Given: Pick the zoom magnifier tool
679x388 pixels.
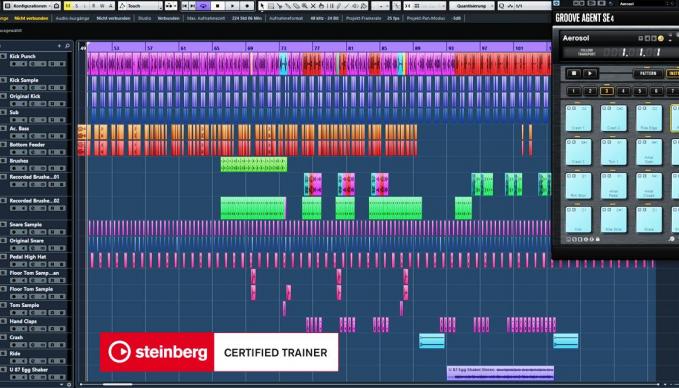Looking at the screenshot, I should (305, 6).
